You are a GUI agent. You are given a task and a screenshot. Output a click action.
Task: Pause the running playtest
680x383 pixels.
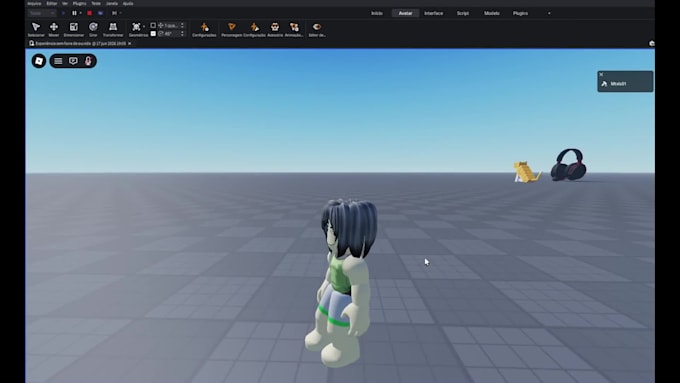(74, 13)
